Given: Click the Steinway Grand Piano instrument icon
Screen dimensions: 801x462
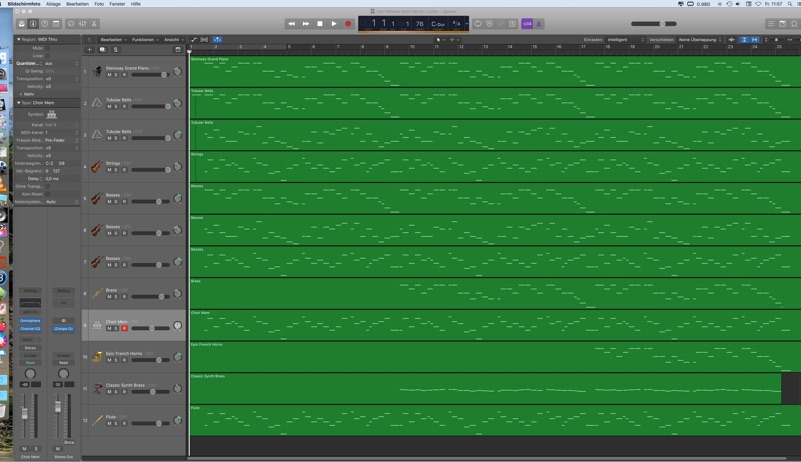Looking at the screenshot, I should 97,71.
